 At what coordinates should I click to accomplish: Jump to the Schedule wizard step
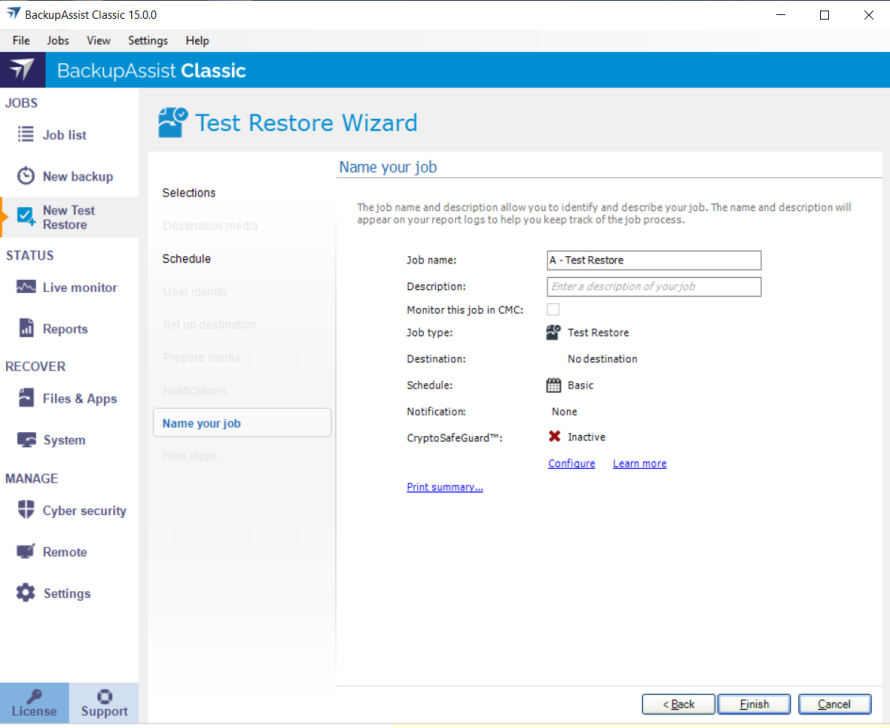(187, 259)
